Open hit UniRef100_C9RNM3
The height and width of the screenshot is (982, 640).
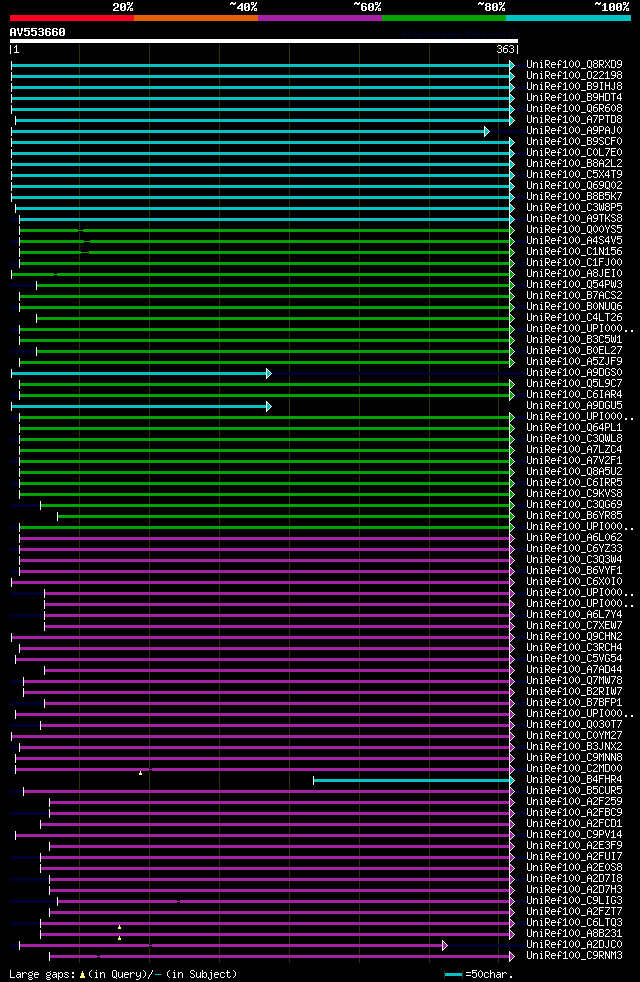[x=574, y=956]
